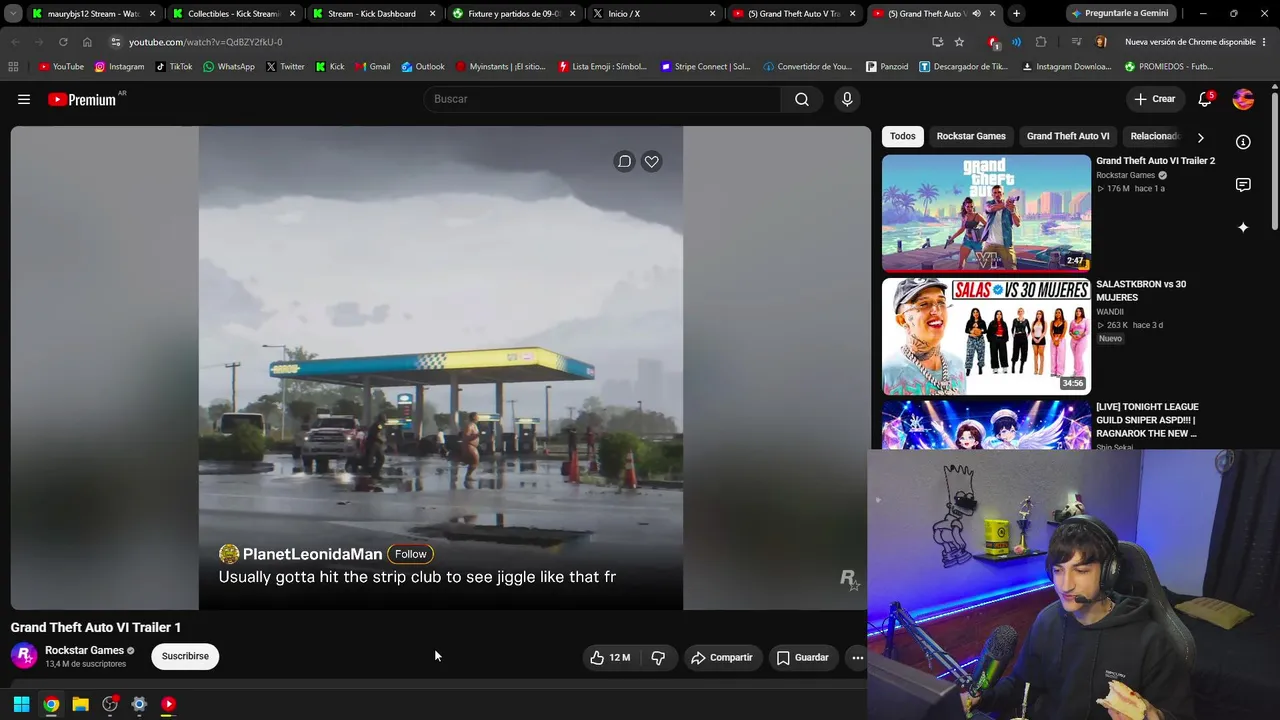The width and height of the screenshot is (1280, 720).
Task: Open the Rockstar Games channel avatar
Action: click(x=24, y=656)
